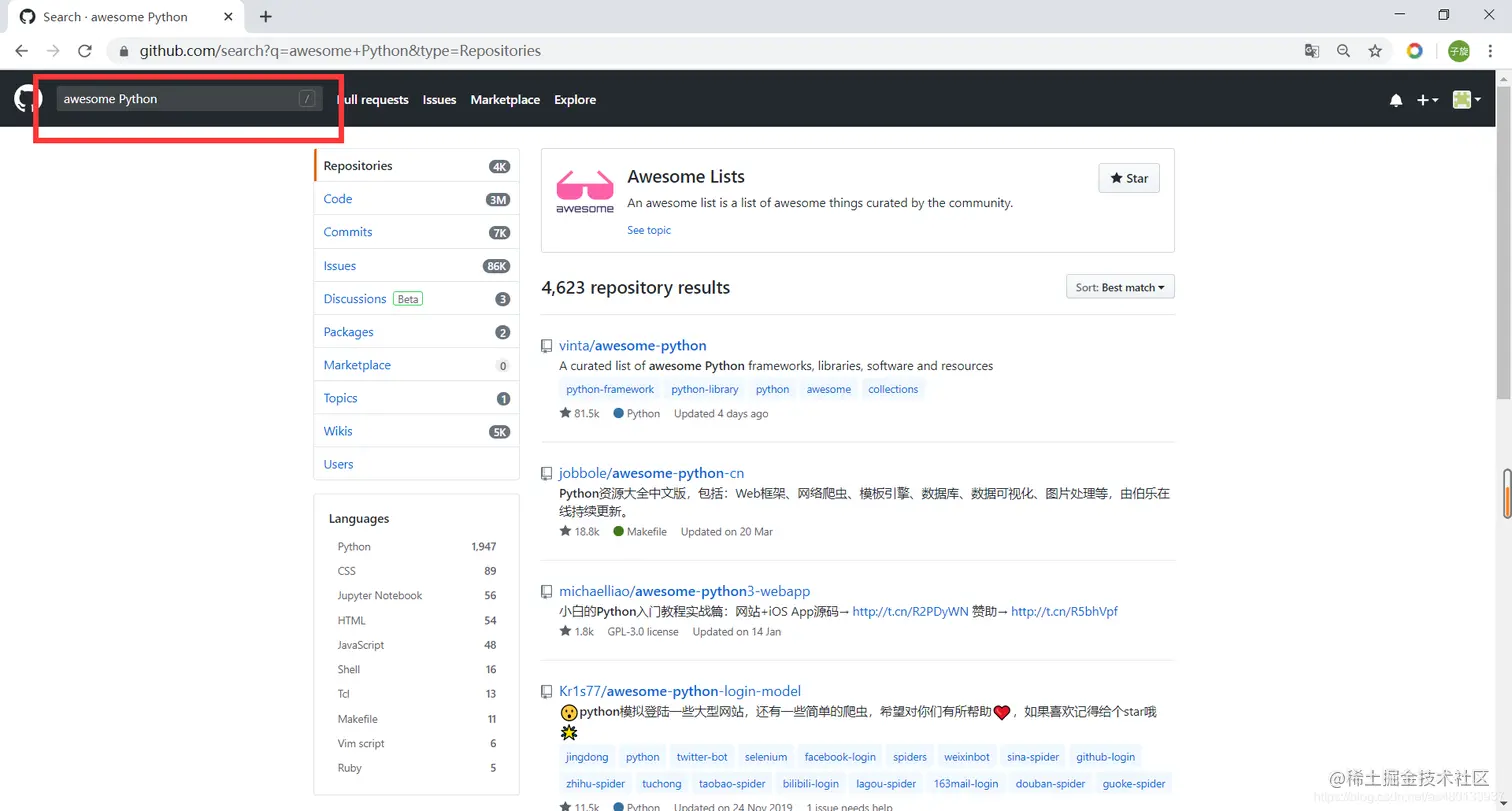Filter by Vim script language
The image size is (1512, 811).
416,744
